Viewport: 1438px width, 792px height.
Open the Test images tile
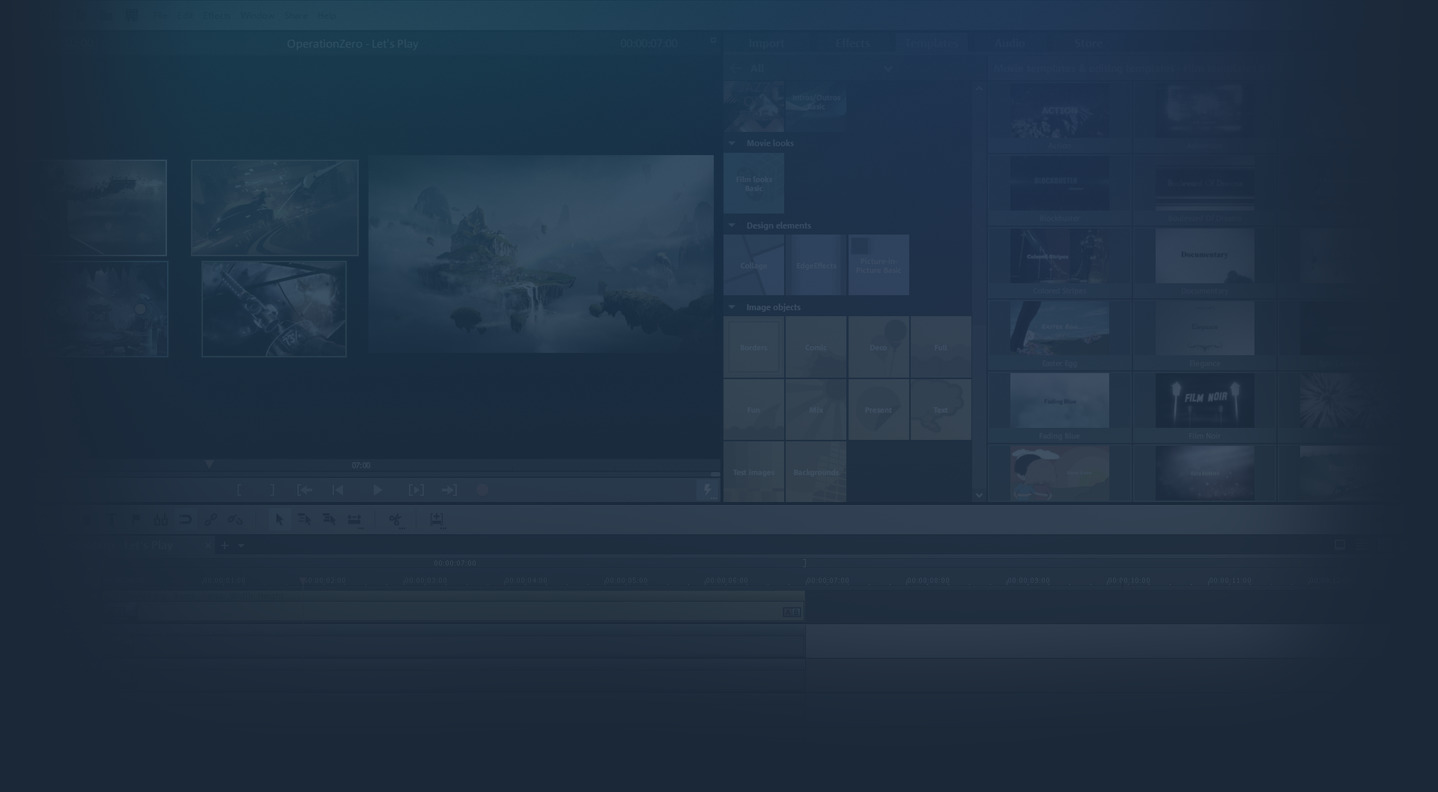[754, 472]
